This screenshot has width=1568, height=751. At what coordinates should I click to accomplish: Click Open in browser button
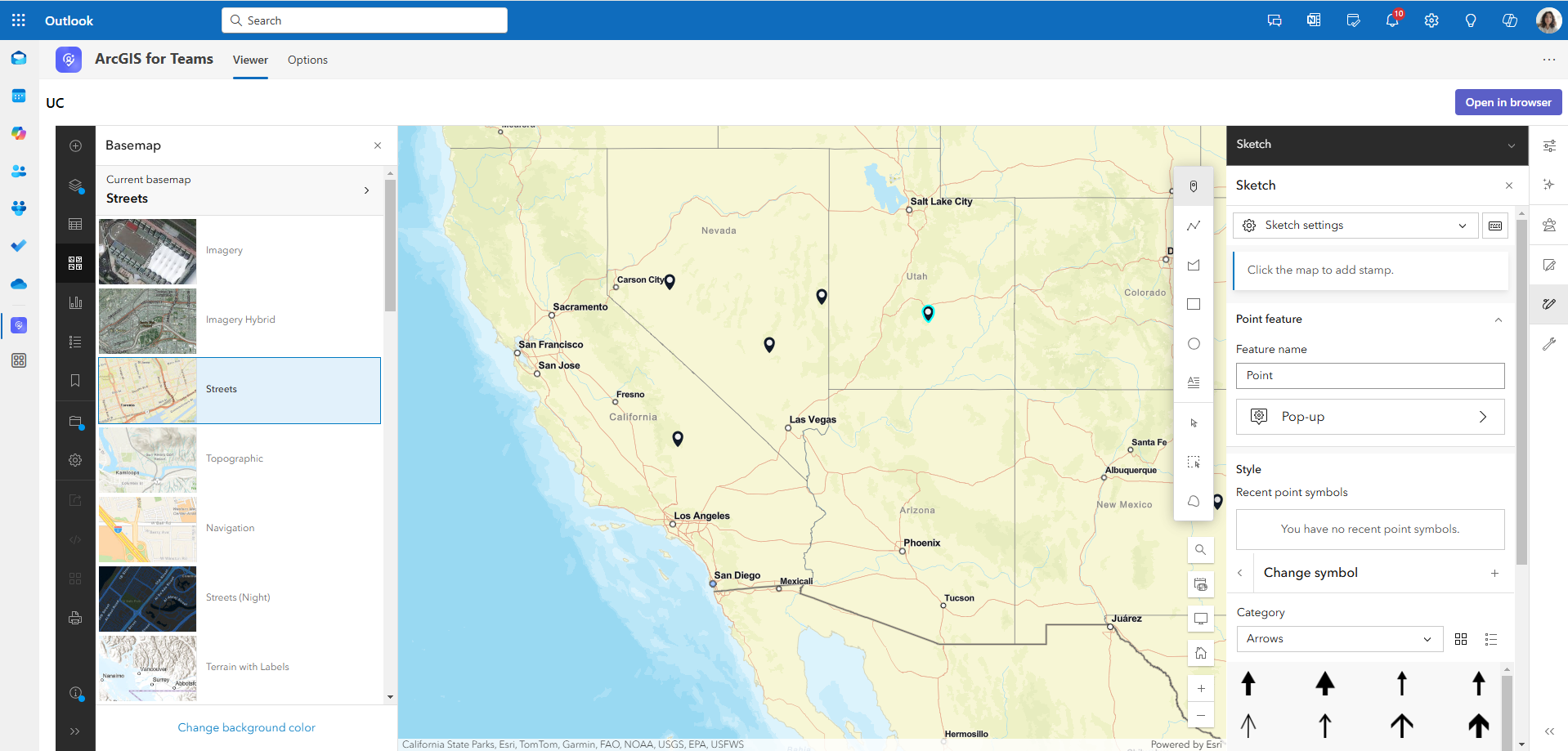[x=1508, y=102]
